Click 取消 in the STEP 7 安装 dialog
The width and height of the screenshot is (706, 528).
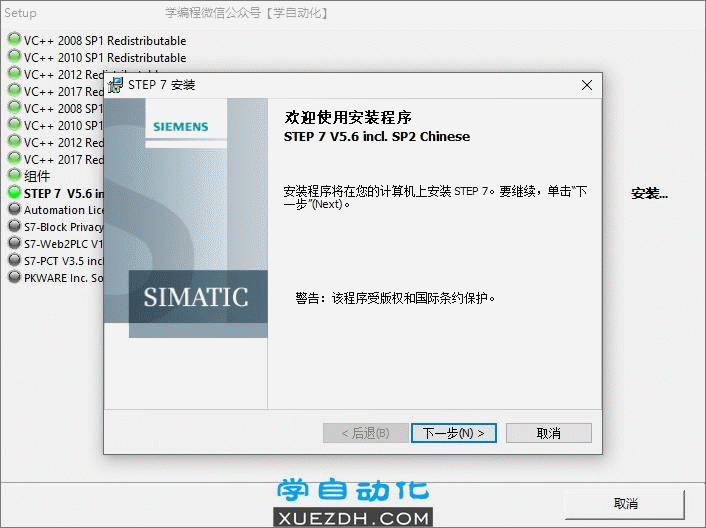(x=548, y=433)
